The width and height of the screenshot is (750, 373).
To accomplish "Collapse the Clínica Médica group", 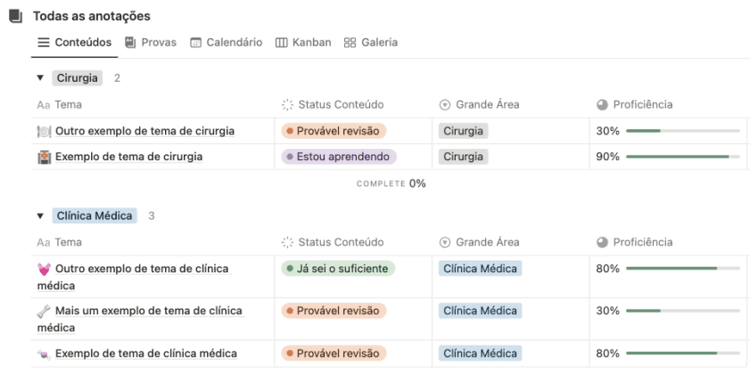I will pos(40,216).
